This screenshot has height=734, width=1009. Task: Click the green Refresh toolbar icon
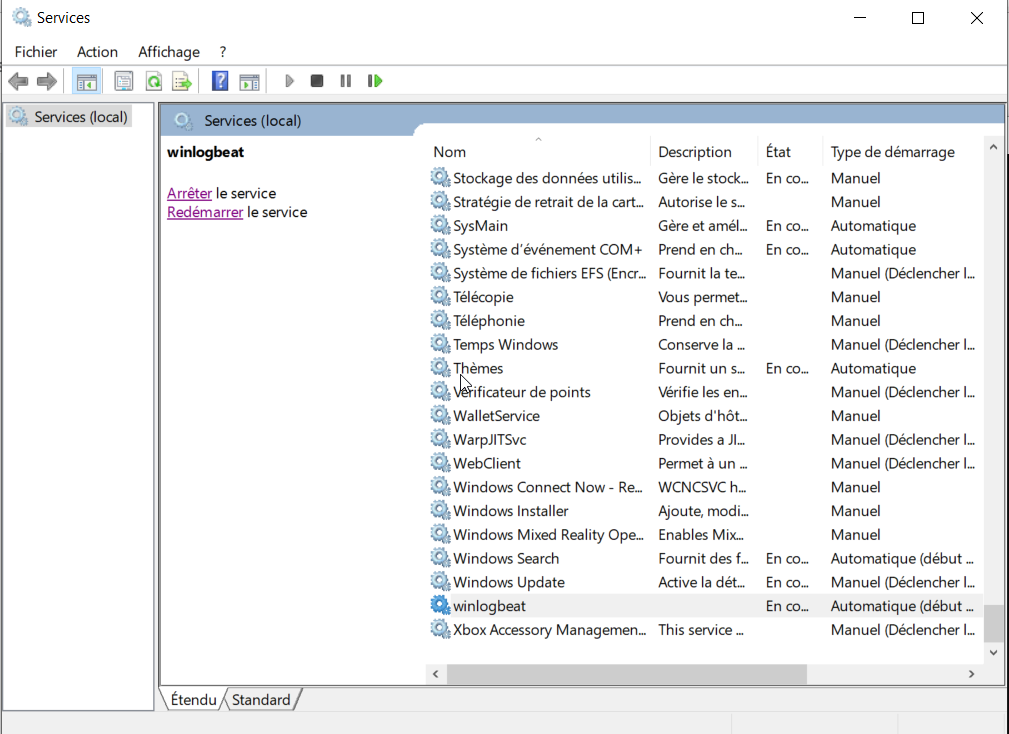click(x=153, y=81)
